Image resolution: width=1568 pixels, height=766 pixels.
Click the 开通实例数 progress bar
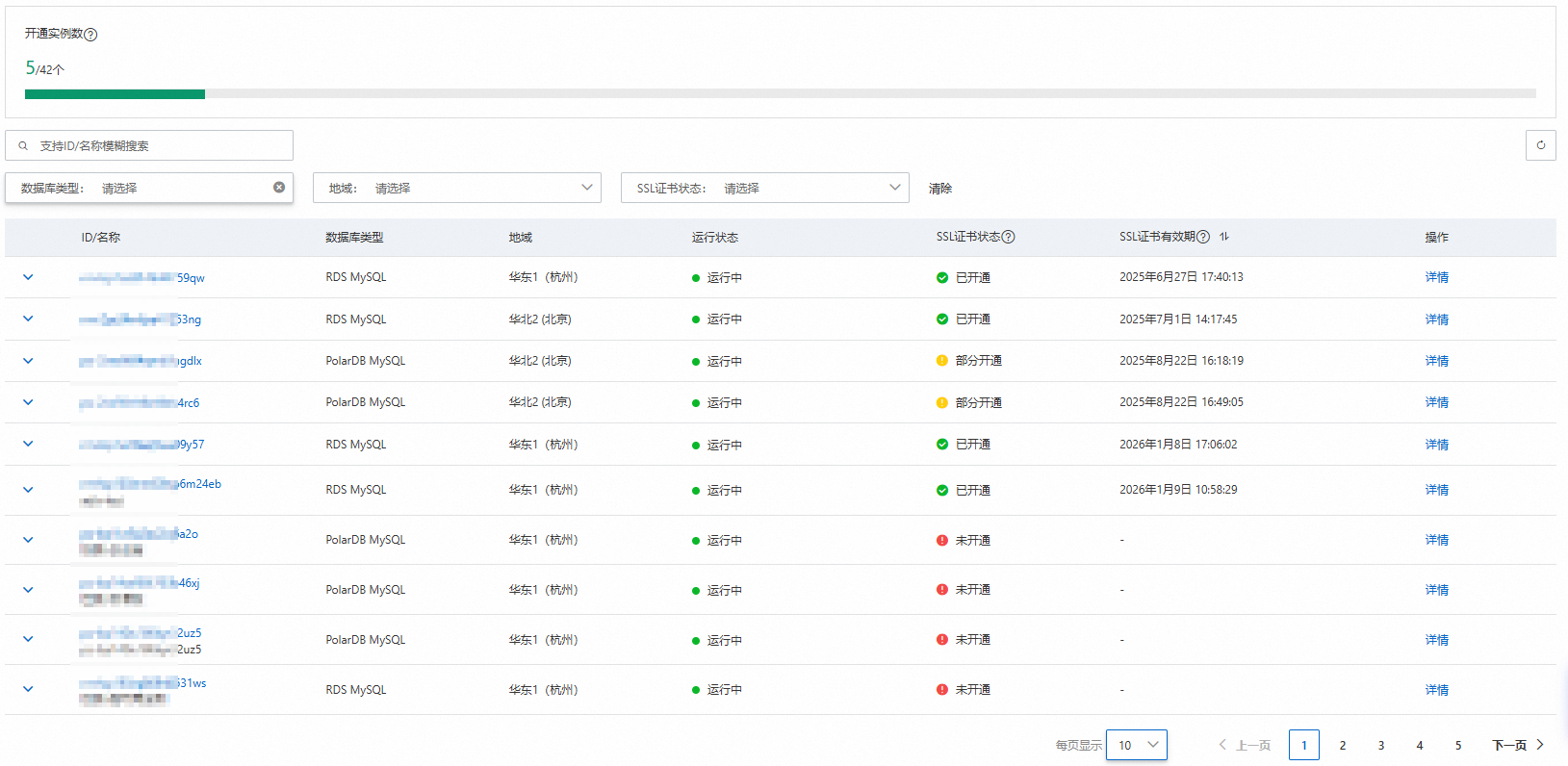[780, 94]
